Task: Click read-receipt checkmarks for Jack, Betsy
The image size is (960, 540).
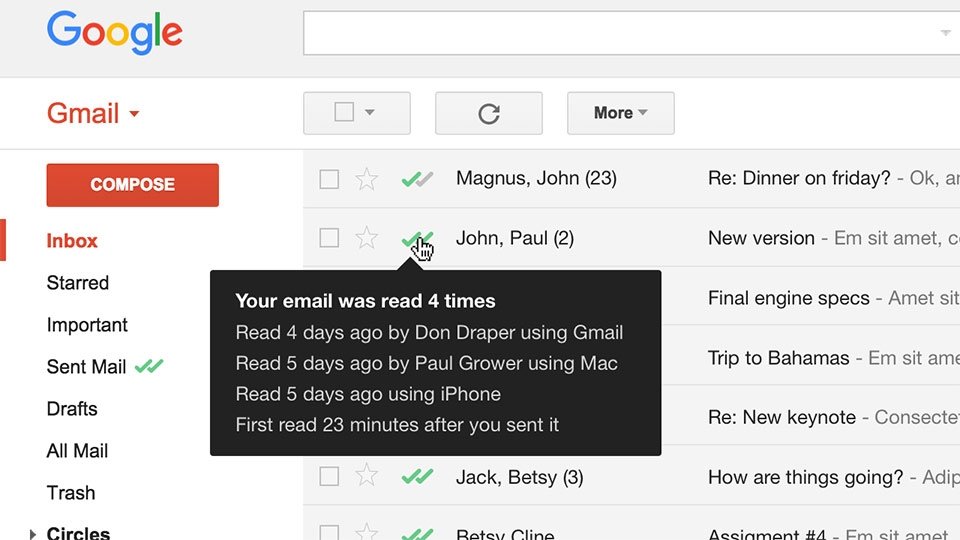Action: (x=417, y=476)
